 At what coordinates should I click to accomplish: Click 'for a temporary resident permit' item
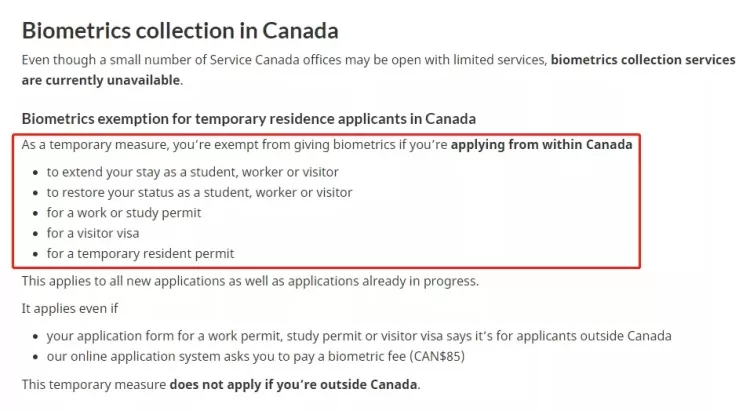coord(140,254)
